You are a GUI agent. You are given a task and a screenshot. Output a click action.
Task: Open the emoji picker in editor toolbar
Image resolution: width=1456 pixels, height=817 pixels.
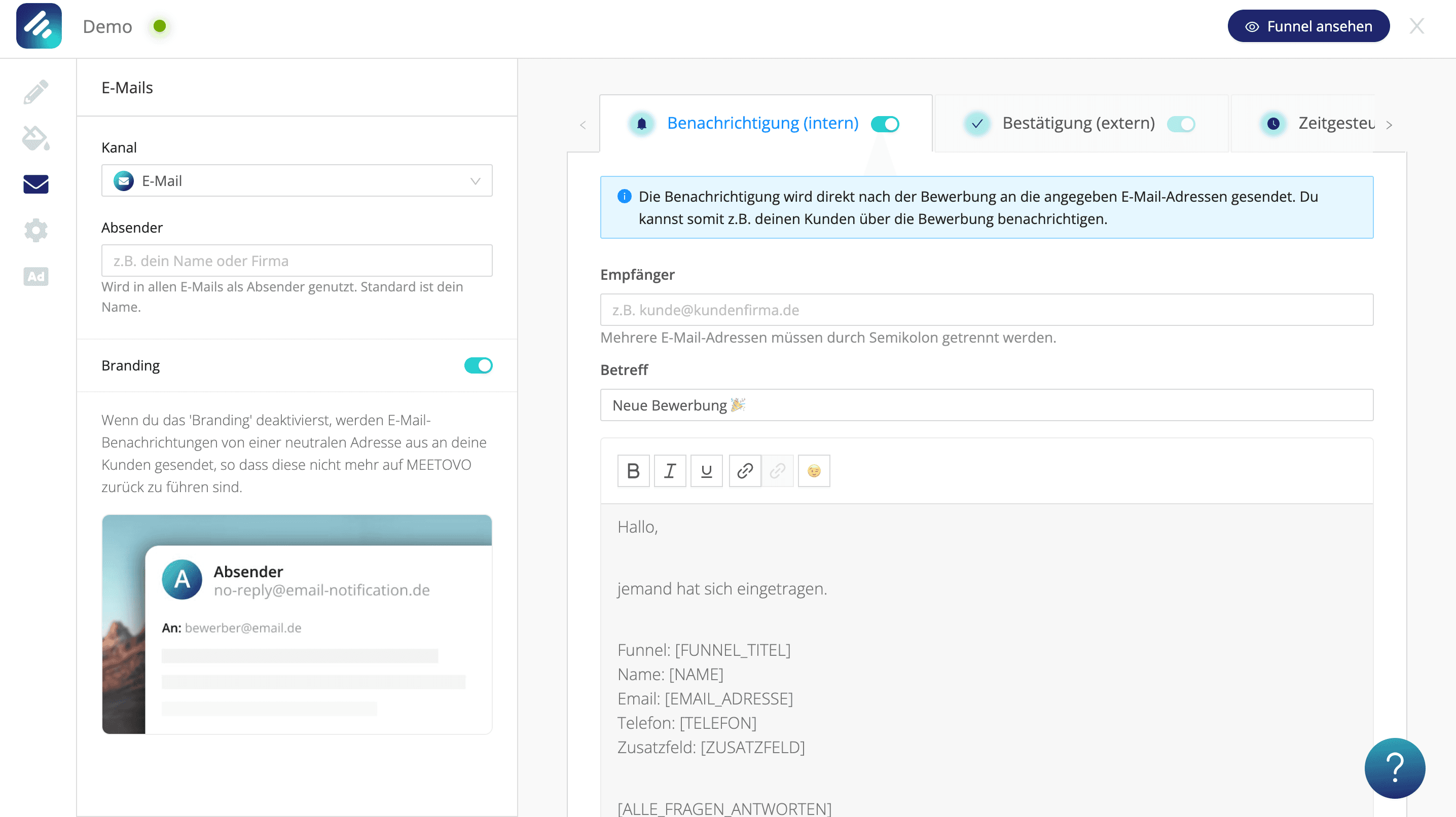(x=814, y=471)
